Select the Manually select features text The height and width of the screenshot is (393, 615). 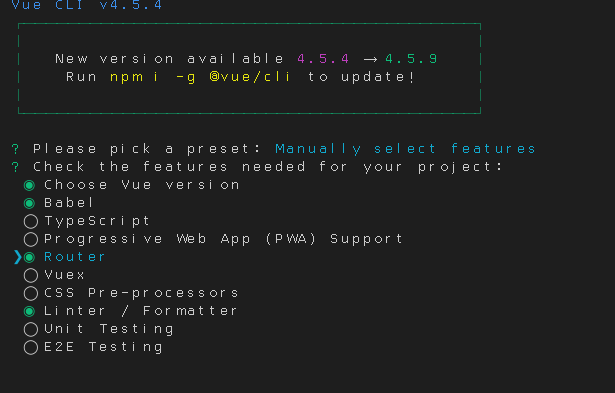[x=405, y=149]
